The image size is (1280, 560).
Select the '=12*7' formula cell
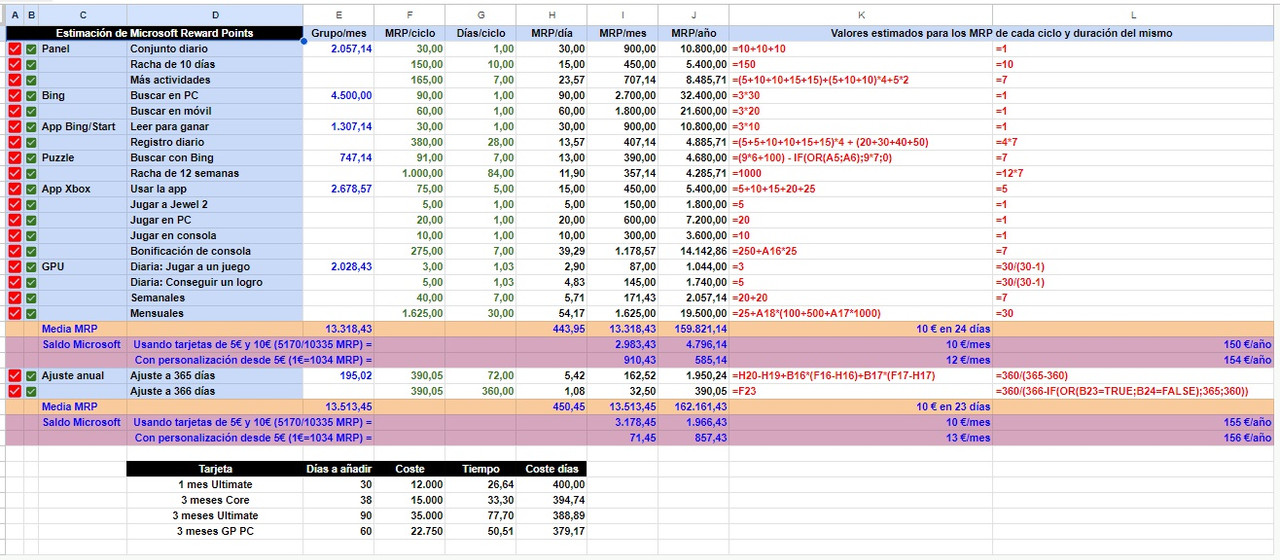[1133, 174]
